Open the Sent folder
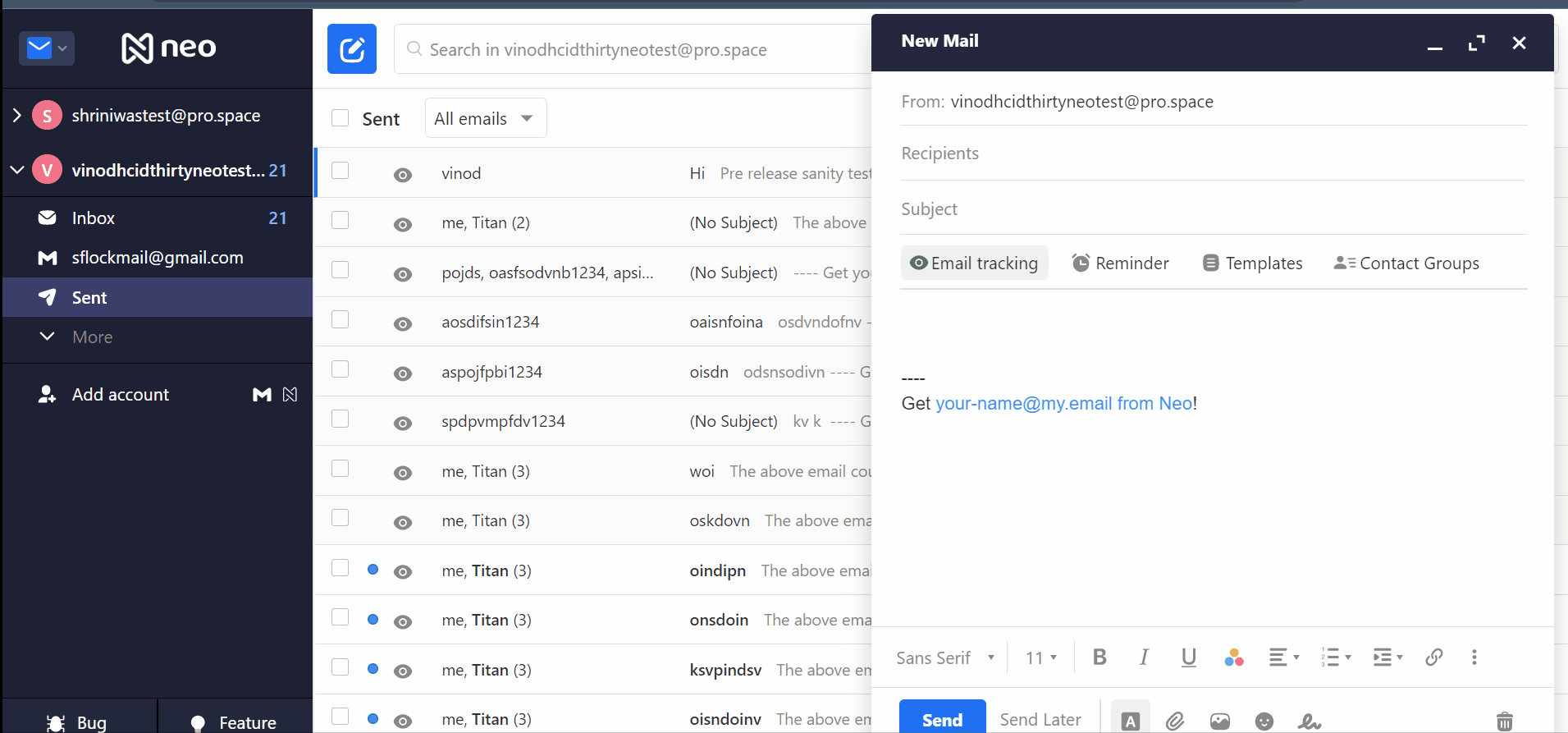Viewport: 1568px width, 733px height. pyautogui.click(x=158, y=297)
